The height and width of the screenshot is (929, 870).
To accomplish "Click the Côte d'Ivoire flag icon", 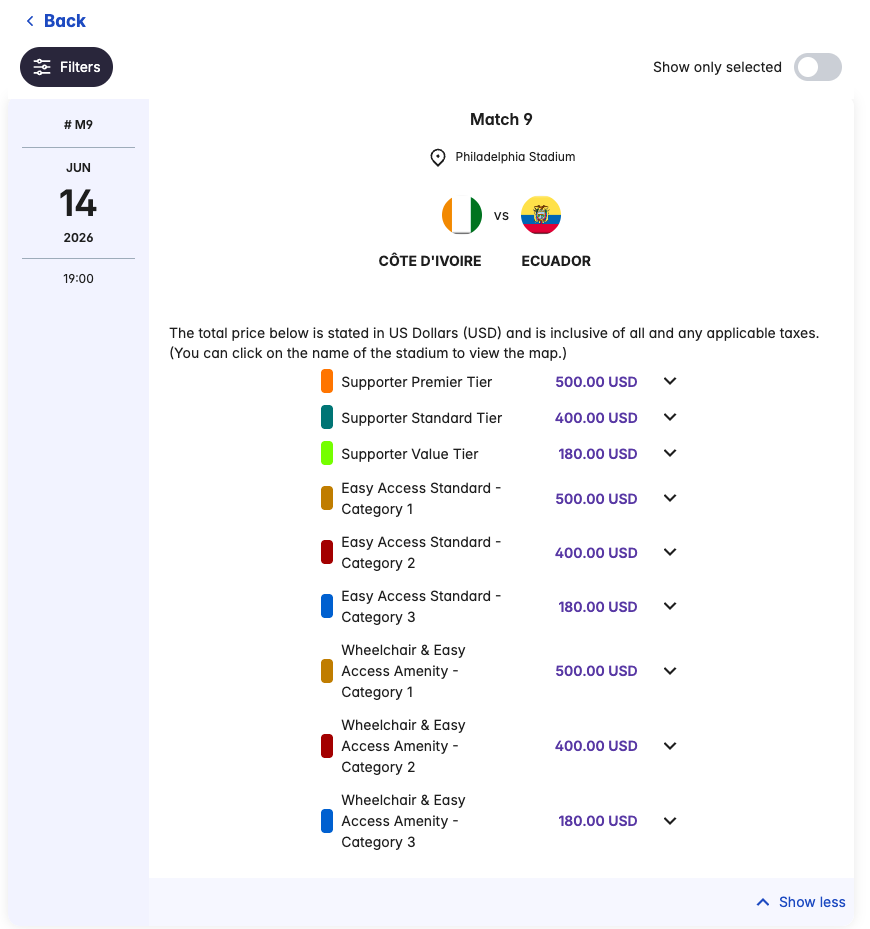I will 461,215.
